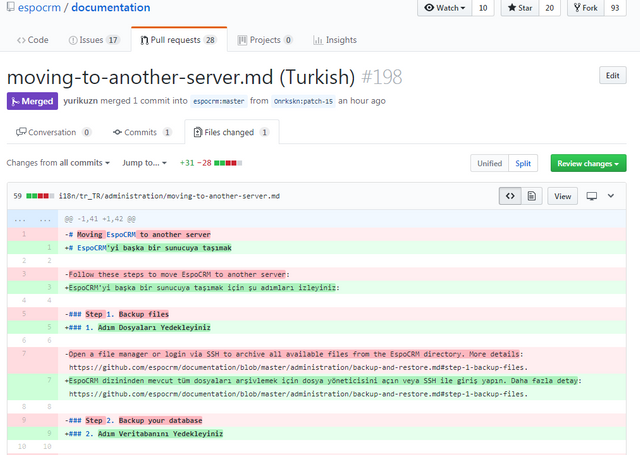Open the Projects tab
Screen dimensions: 640x455
coord(265,40)
